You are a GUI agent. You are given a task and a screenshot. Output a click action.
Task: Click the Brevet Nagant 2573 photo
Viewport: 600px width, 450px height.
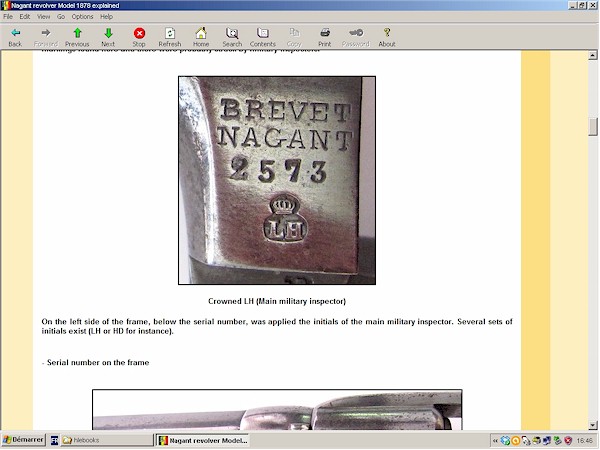(x=277, y=180)
